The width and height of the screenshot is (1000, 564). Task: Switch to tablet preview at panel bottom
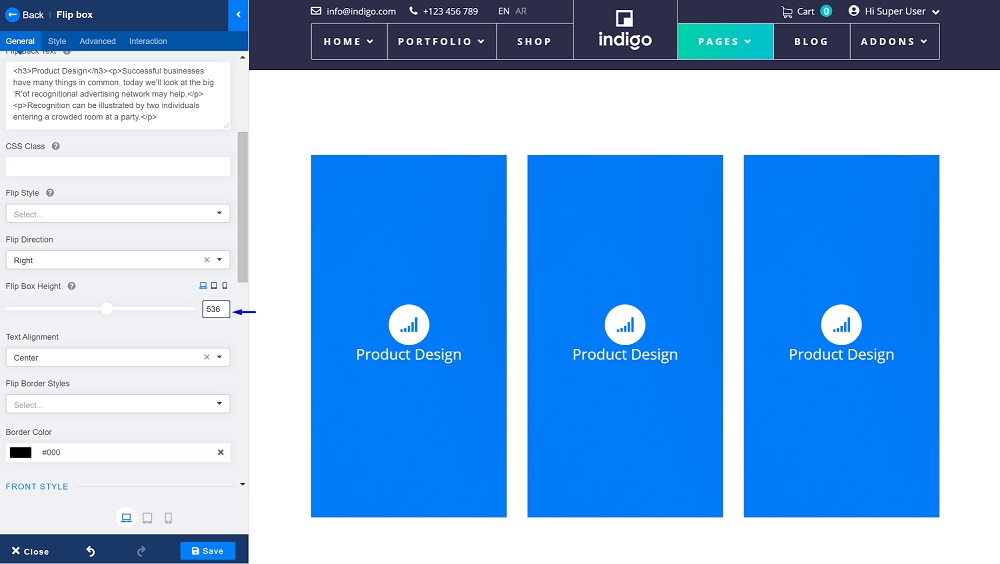[147, 518]
